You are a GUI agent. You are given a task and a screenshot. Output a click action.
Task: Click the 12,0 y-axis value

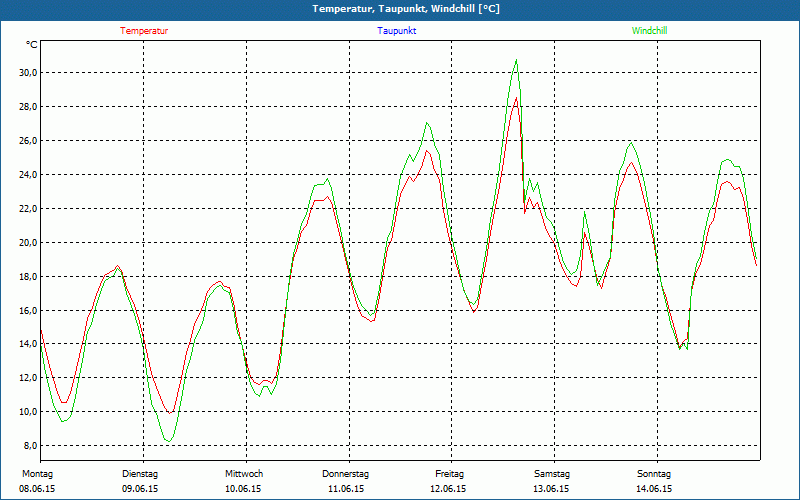coord(28,378)
